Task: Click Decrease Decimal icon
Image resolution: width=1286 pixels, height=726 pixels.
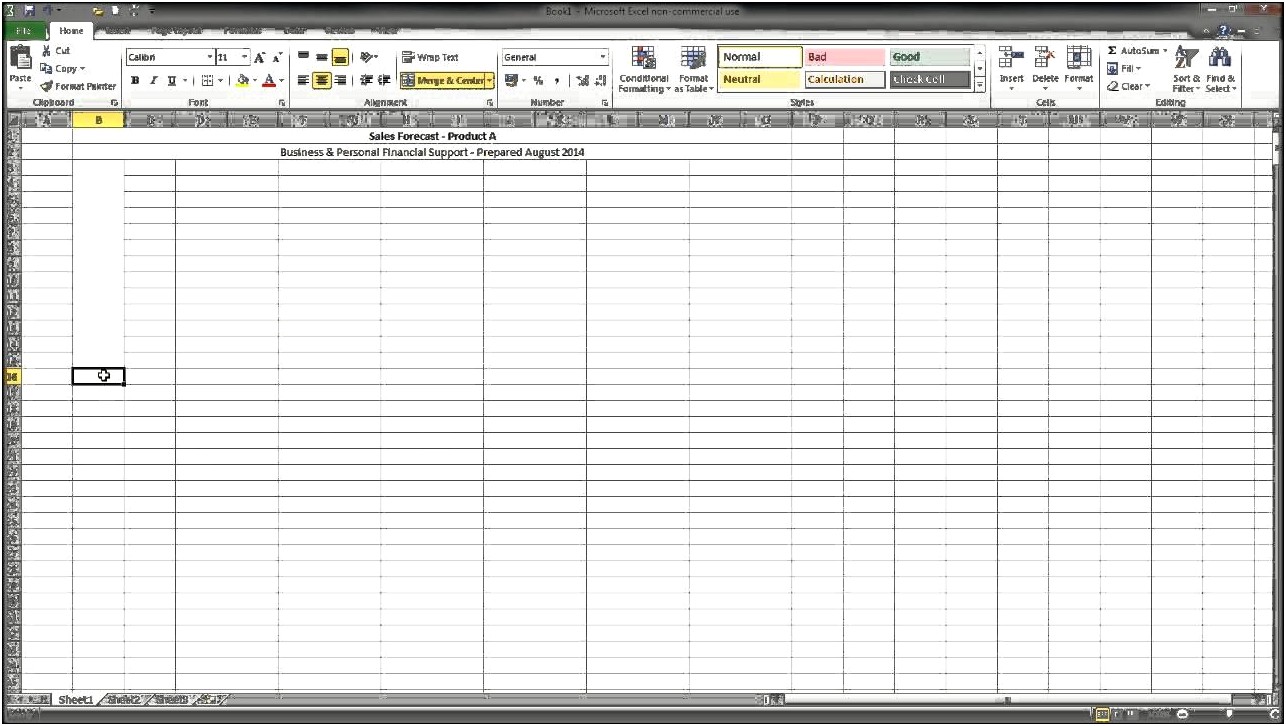Action: point(600,81)
